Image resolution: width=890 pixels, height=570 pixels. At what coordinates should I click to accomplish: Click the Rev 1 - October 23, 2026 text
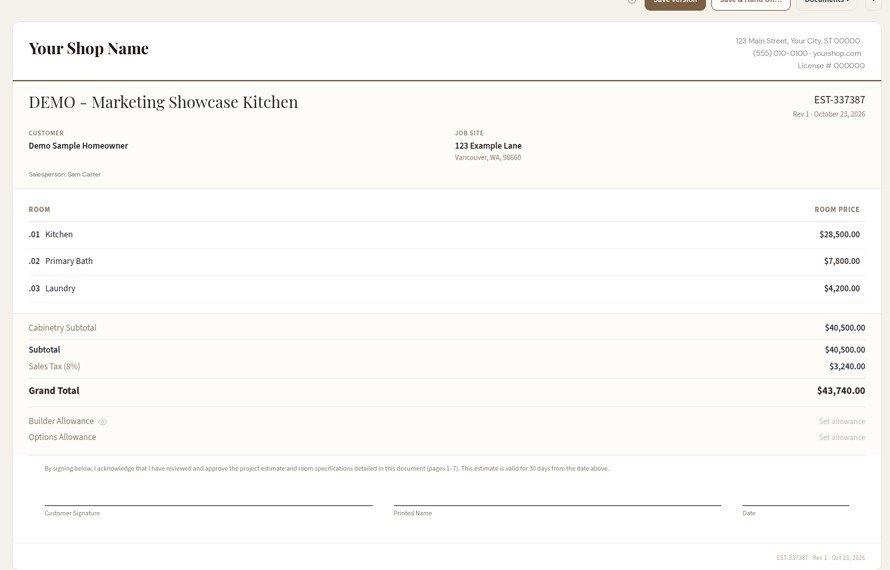tap(829, 114)
